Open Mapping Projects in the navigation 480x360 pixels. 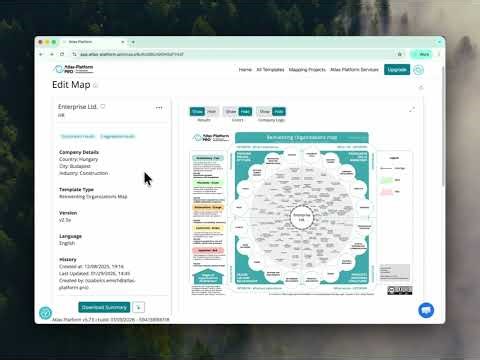307,70
